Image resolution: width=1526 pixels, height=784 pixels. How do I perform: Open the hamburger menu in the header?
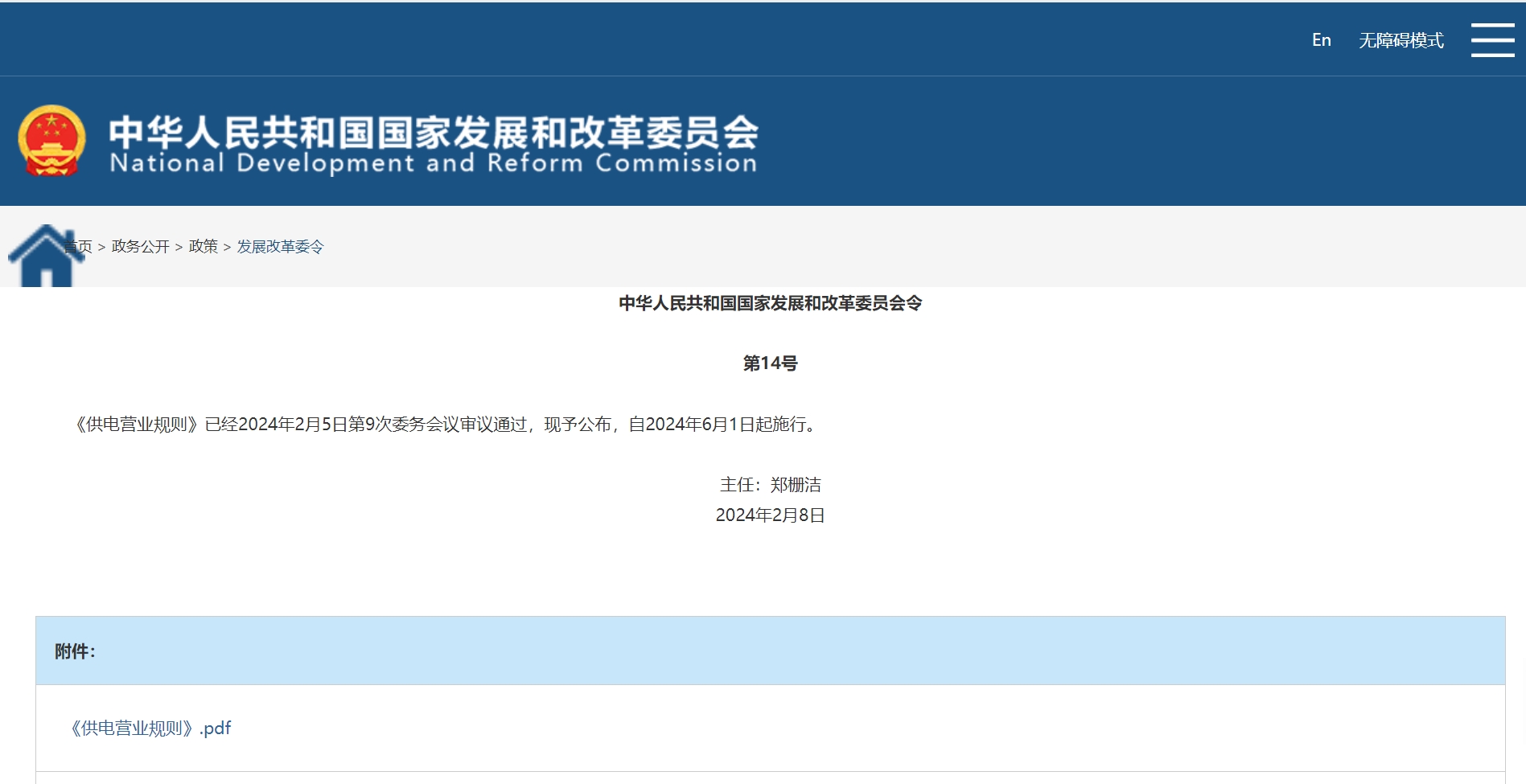[x=1492, y=39]
